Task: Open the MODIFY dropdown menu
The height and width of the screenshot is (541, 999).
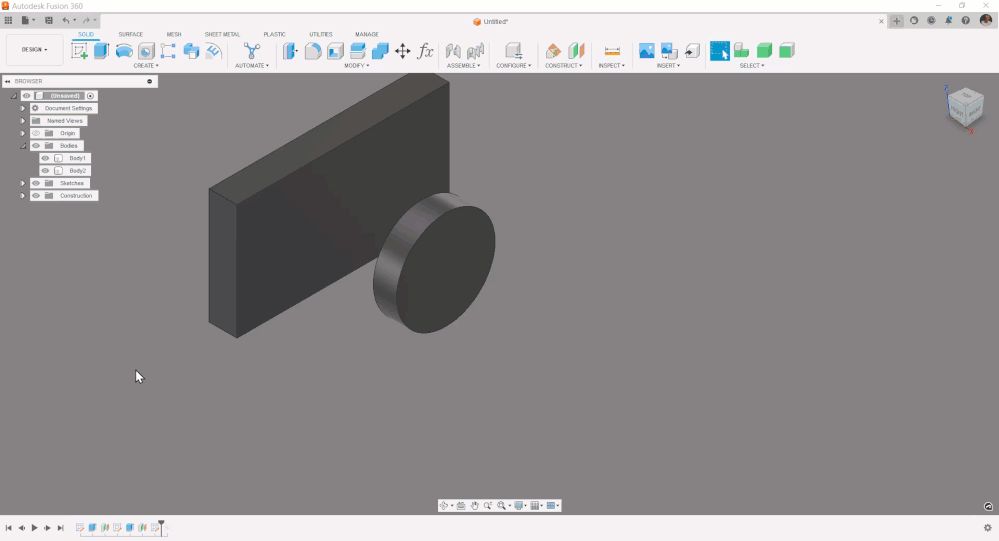Action: coord(357,66)
